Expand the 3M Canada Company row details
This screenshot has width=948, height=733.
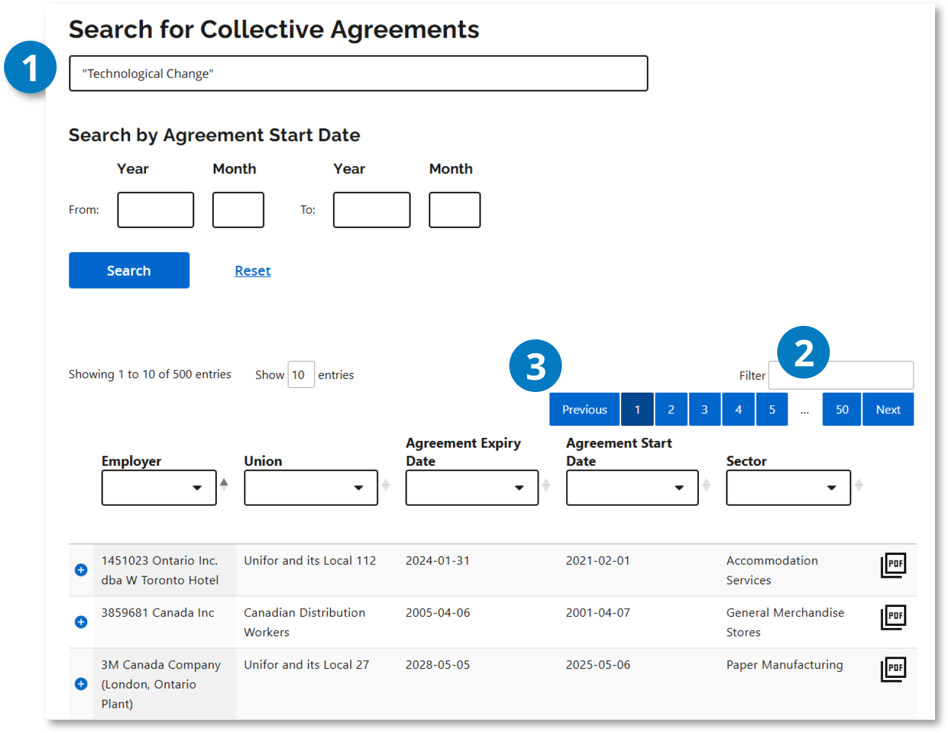[x=80, y=683]
